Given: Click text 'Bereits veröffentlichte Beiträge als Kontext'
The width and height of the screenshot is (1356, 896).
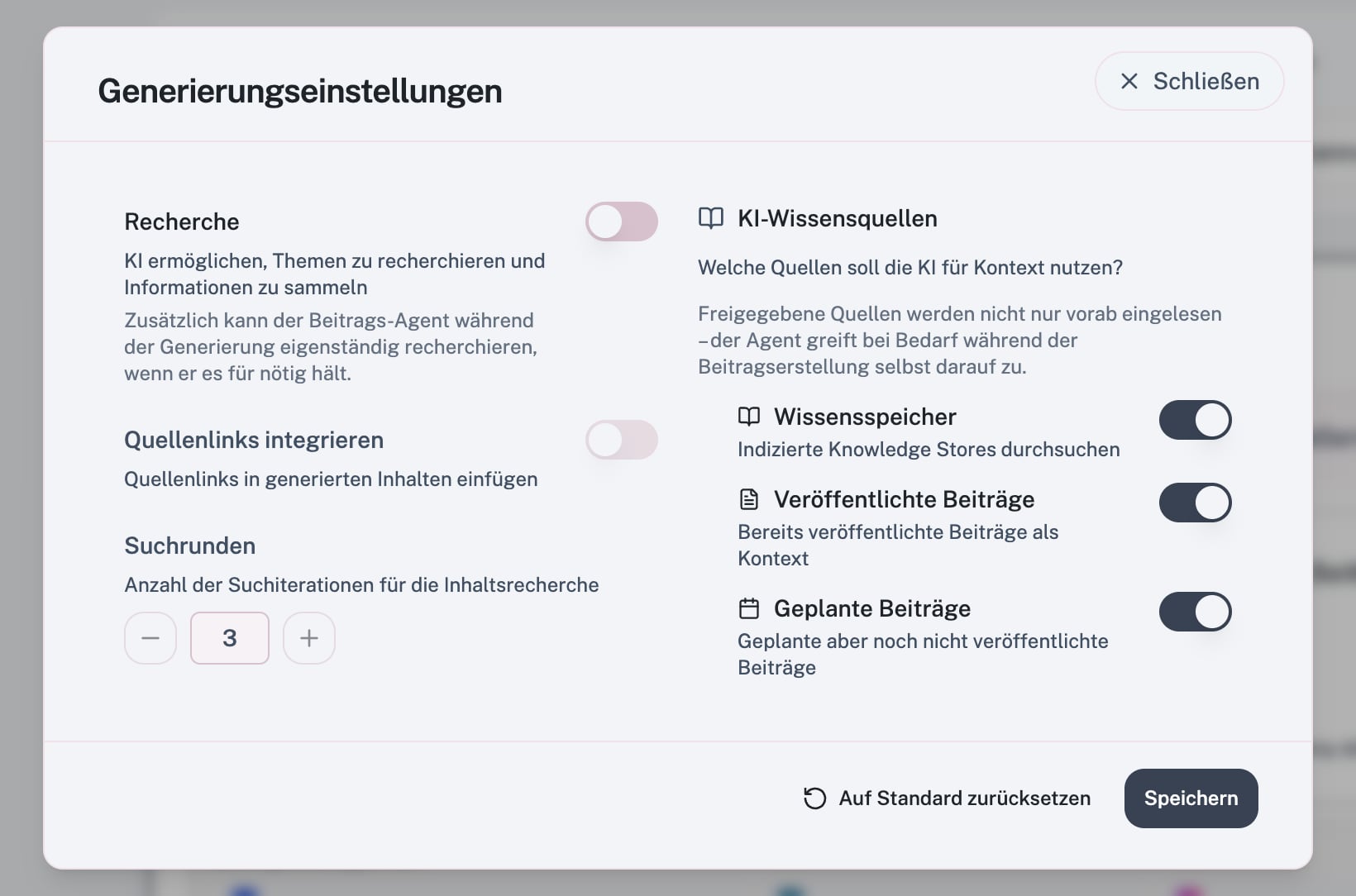Looking at the screenshot, I should (x=898, y=546).
